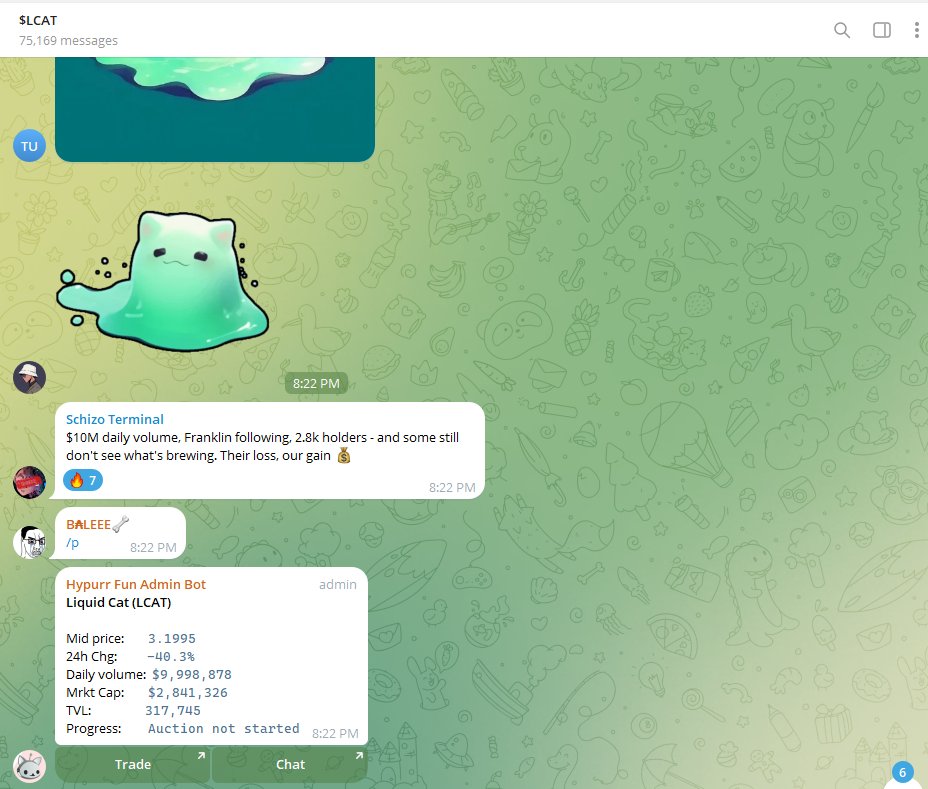Open BALEEE's avatar
Viewport: 928px width, 789px height.
[30, 542]
